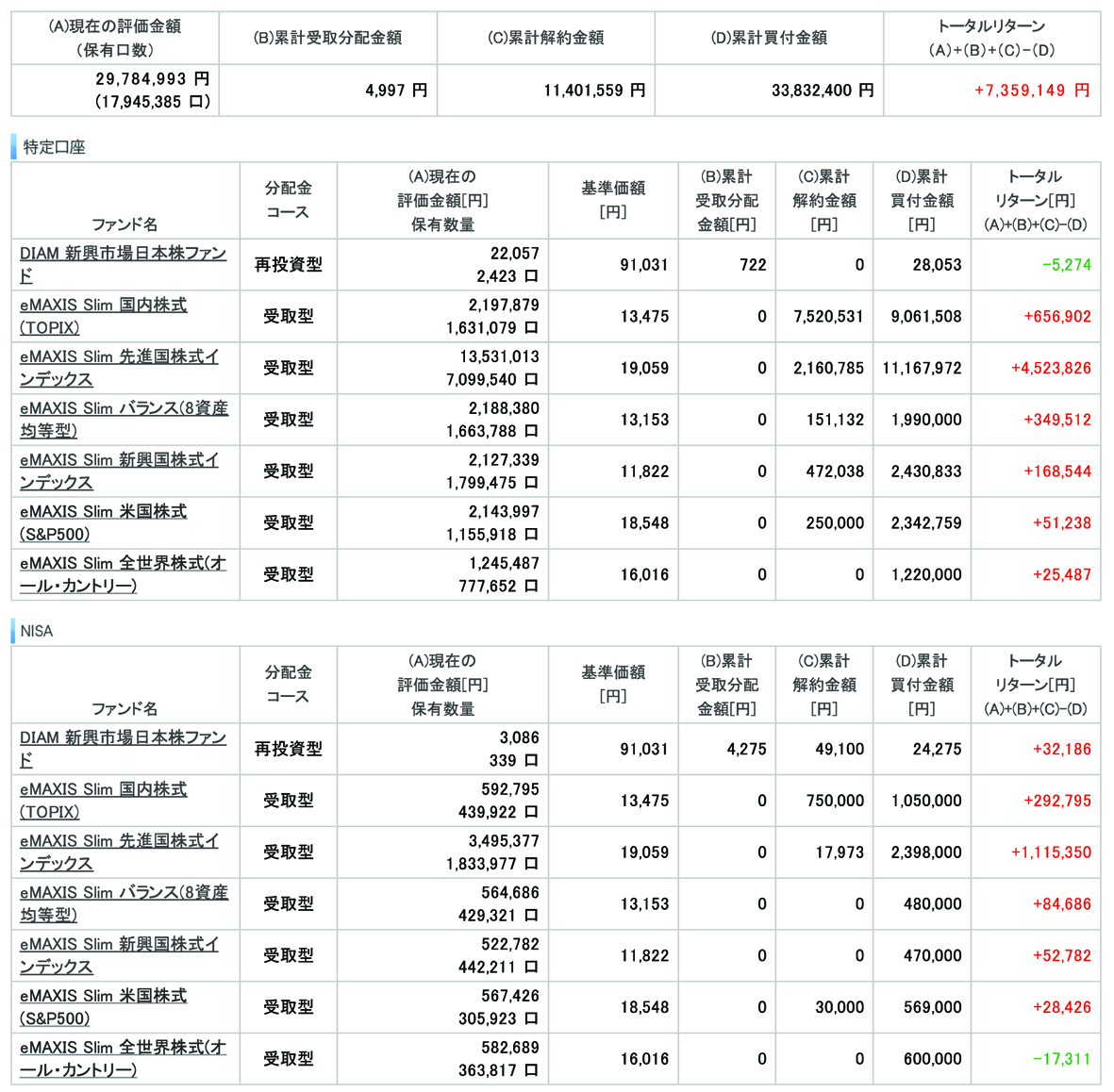Select the 11,167,972 purchase amount

923,368
